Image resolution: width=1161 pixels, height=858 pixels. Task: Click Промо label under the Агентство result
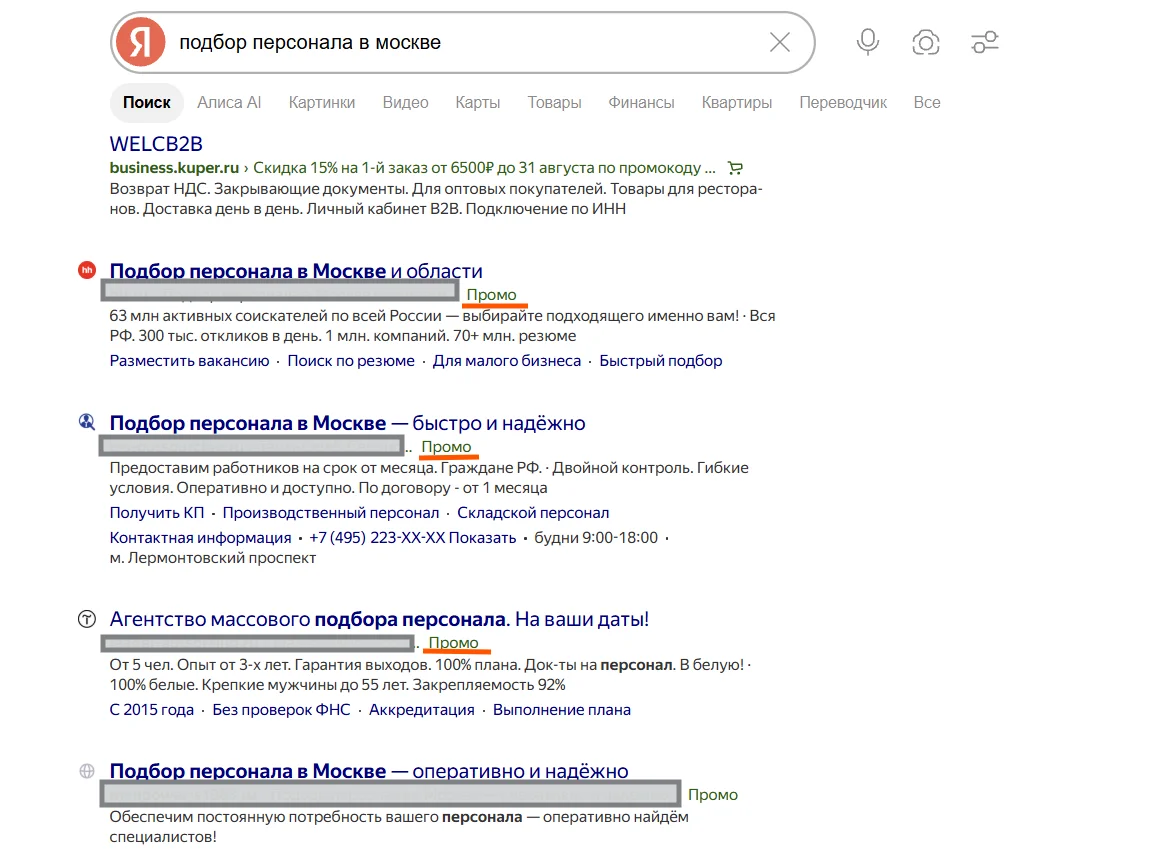tap(454, 643)
